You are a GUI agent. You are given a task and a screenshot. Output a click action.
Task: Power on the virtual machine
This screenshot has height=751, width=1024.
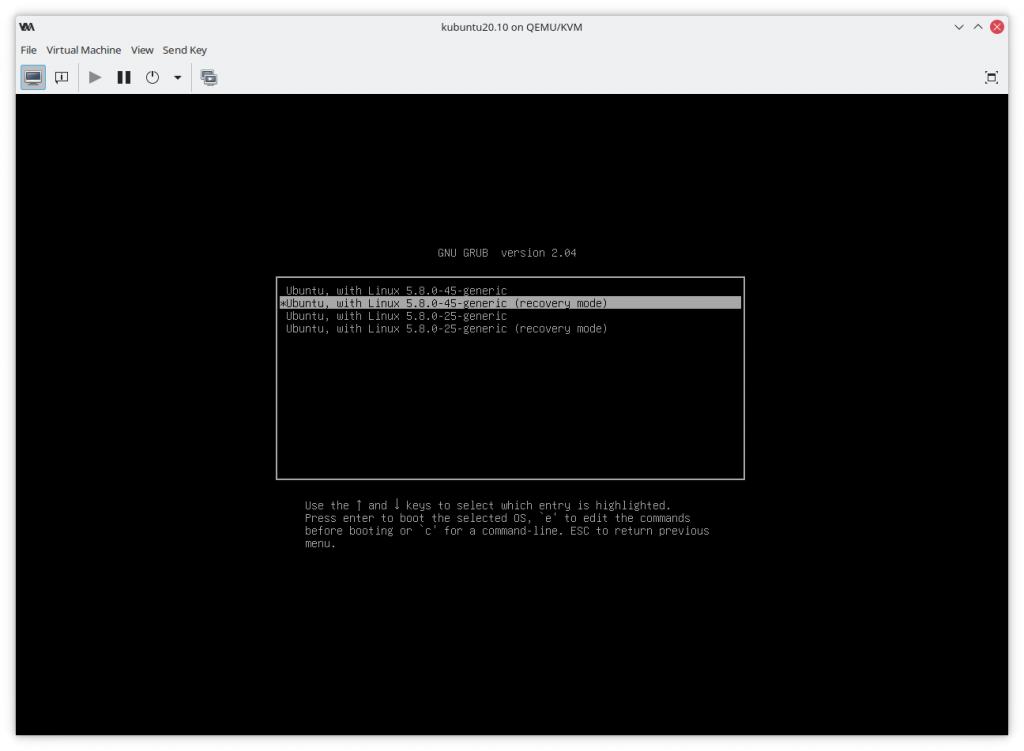[95, 78]
